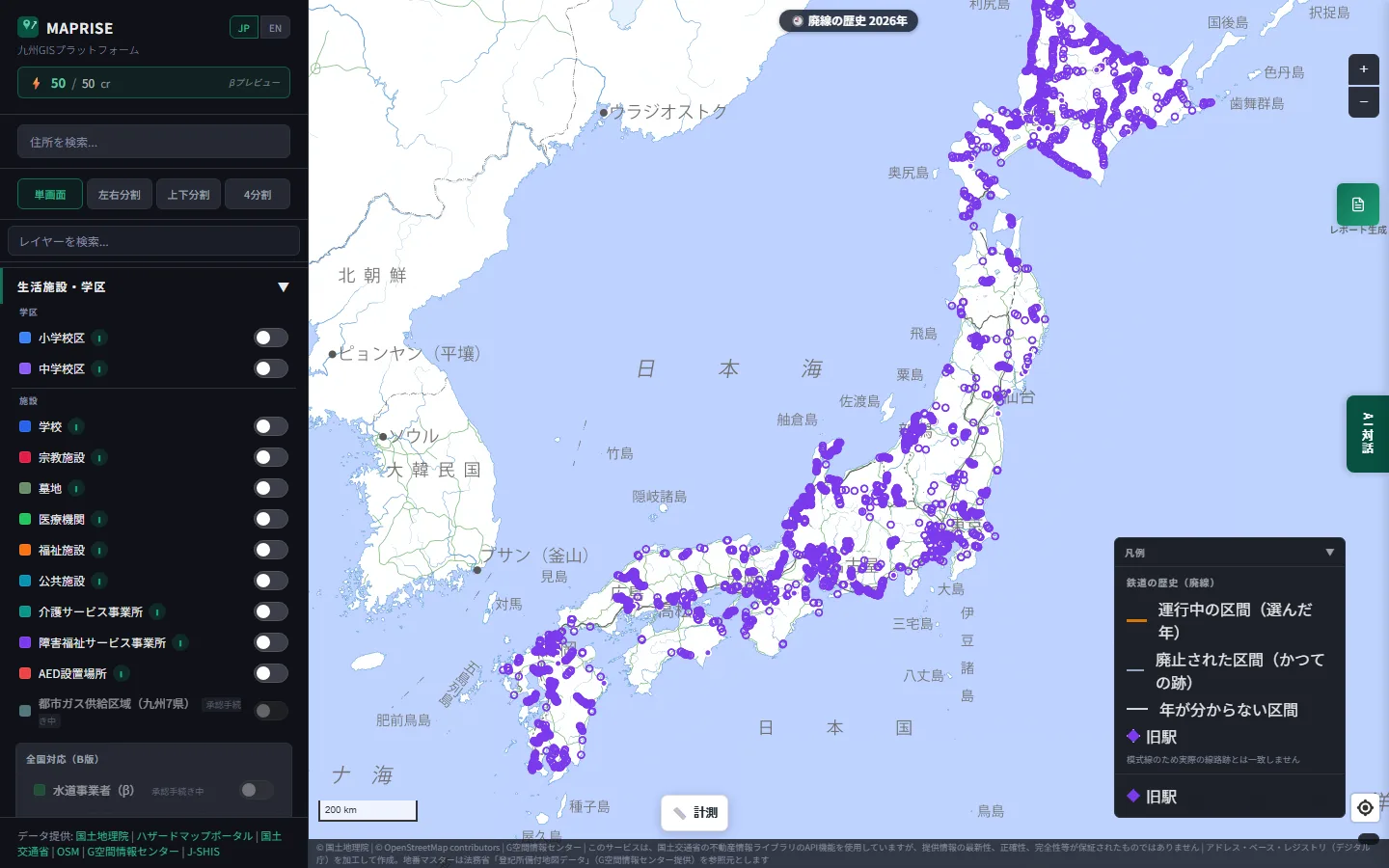1389x868 pixels.
Task: Open info icon next to 介護サービス事業所
Action: point(157,612)
